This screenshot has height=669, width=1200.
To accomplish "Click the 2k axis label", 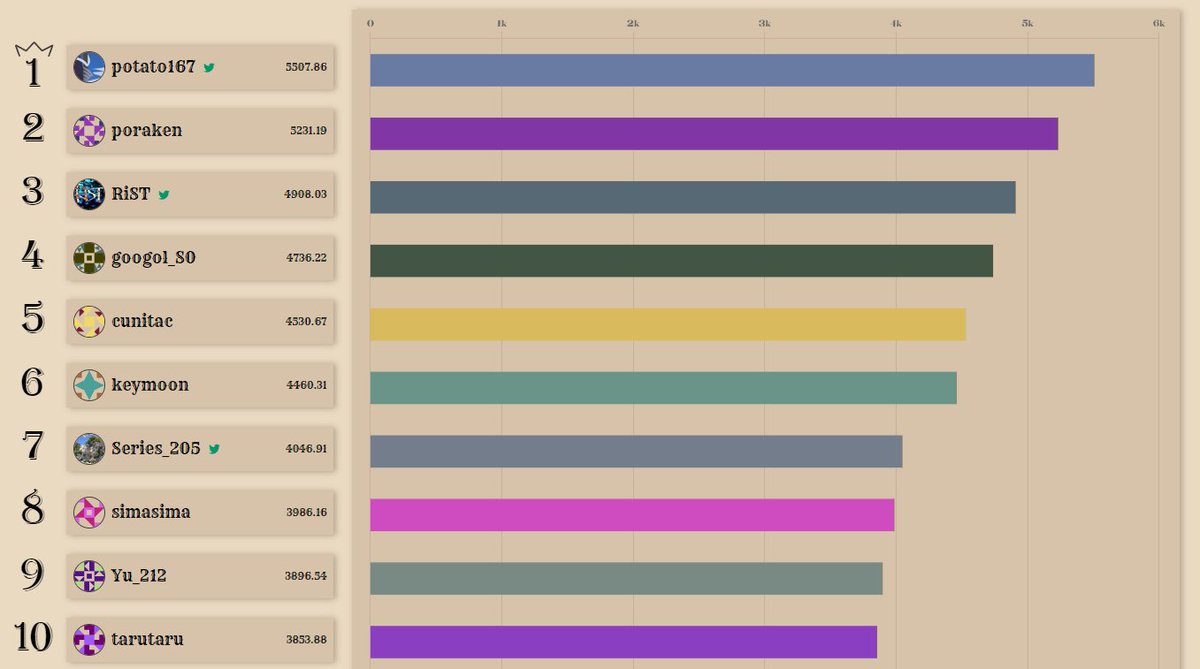I will coord(633,23).
